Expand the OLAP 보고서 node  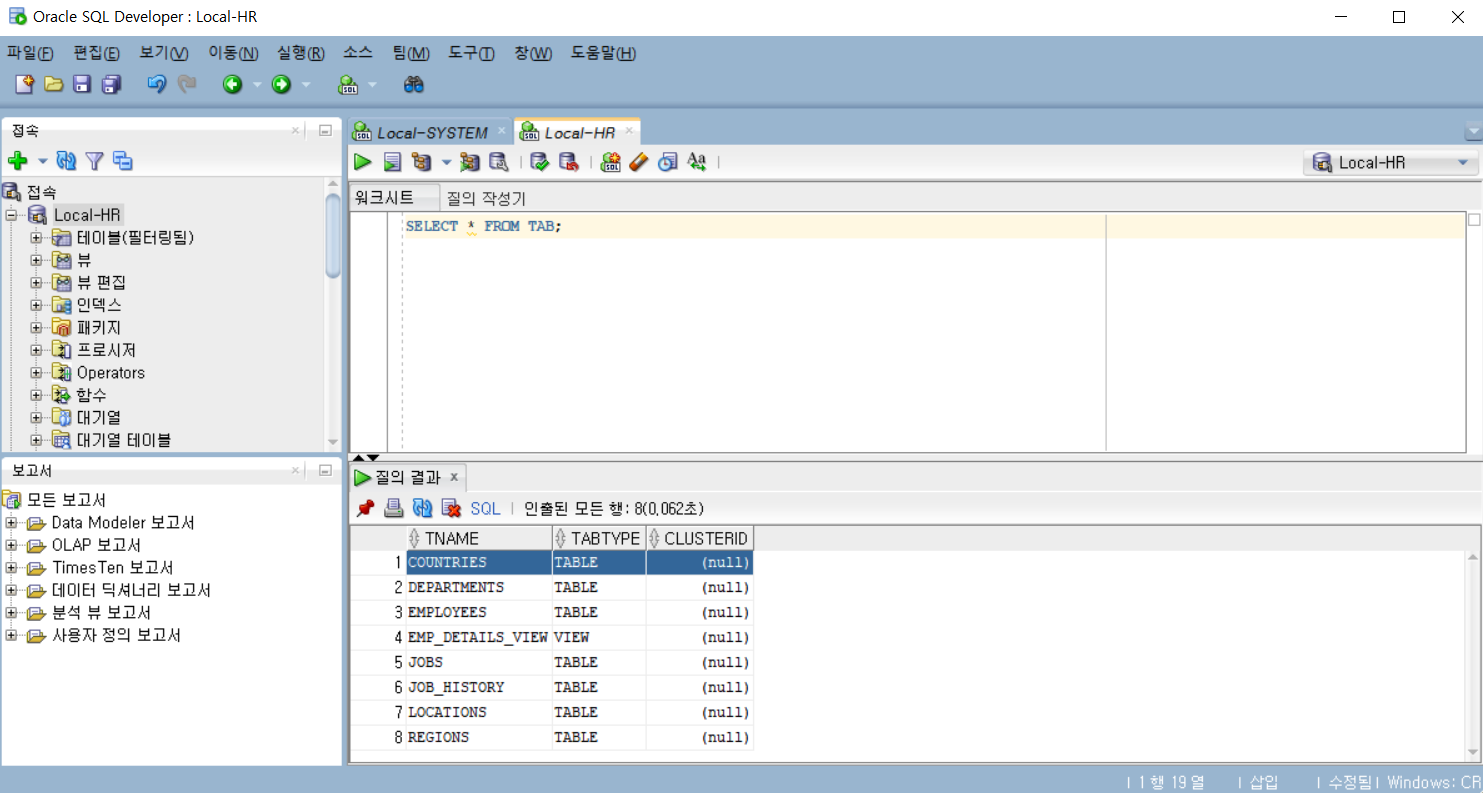pos(11,545)
